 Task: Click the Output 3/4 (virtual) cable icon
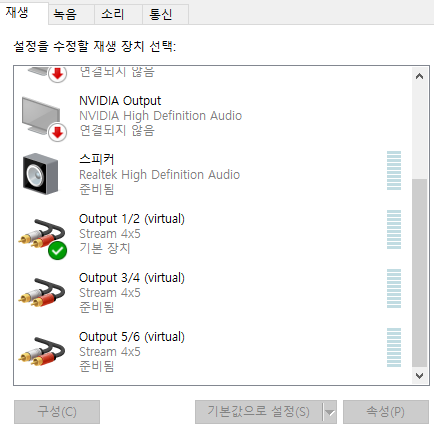pos(42,293)
